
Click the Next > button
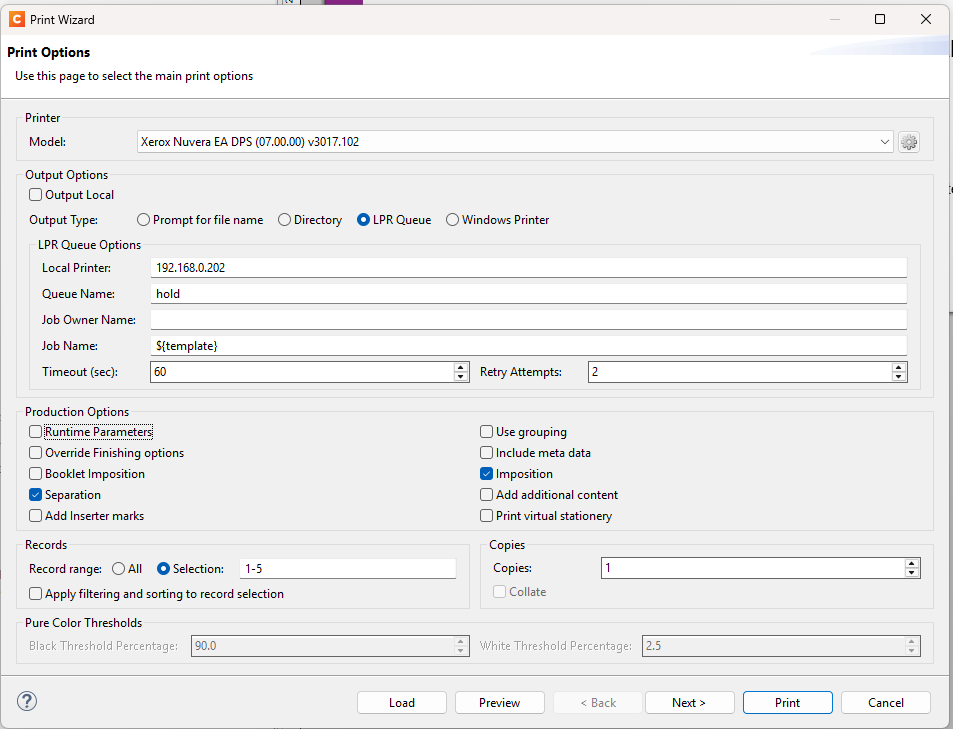coord(689,702)
